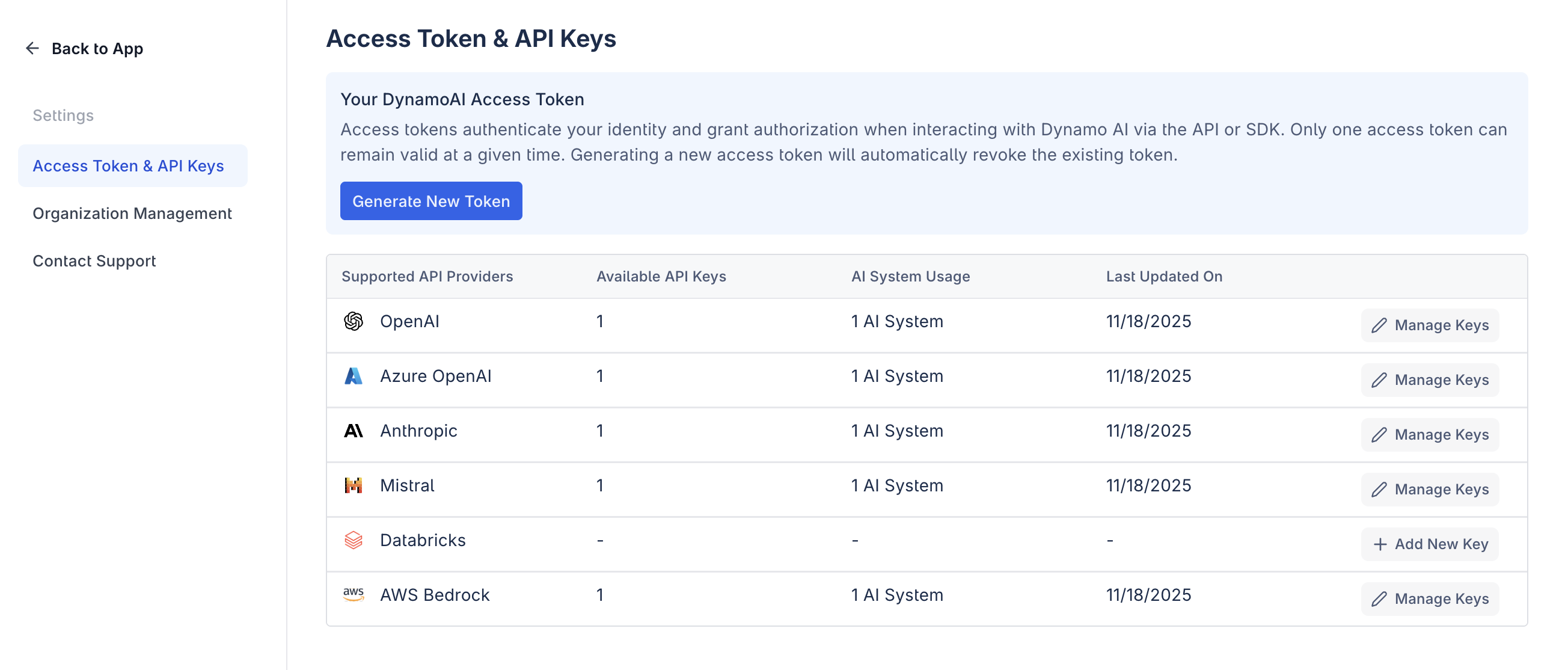Add a new key for Databricks

[x=1430, y=544]
